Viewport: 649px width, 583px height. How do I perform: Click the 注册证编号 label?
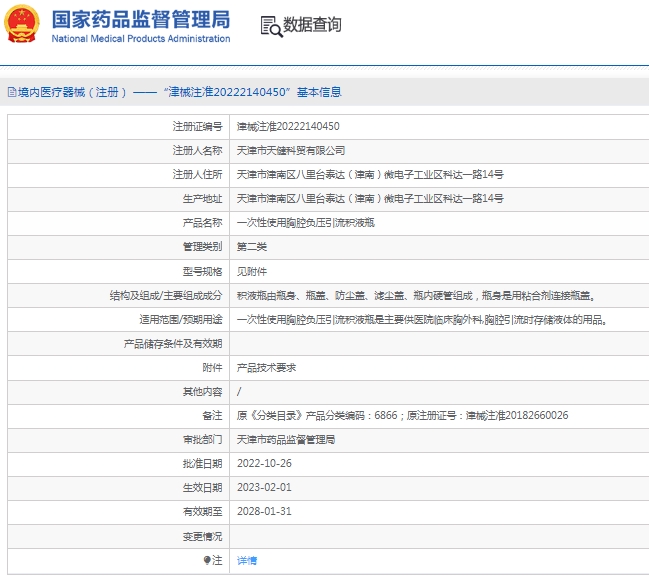tap(197, 126)
